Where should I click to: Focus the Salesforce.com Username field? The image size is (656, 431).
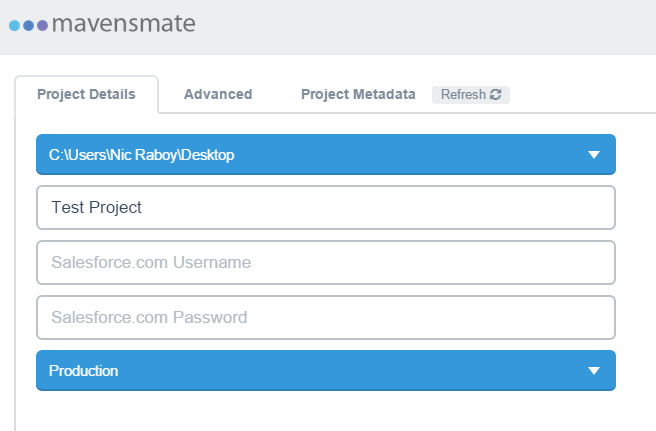[x=326, y=262]
